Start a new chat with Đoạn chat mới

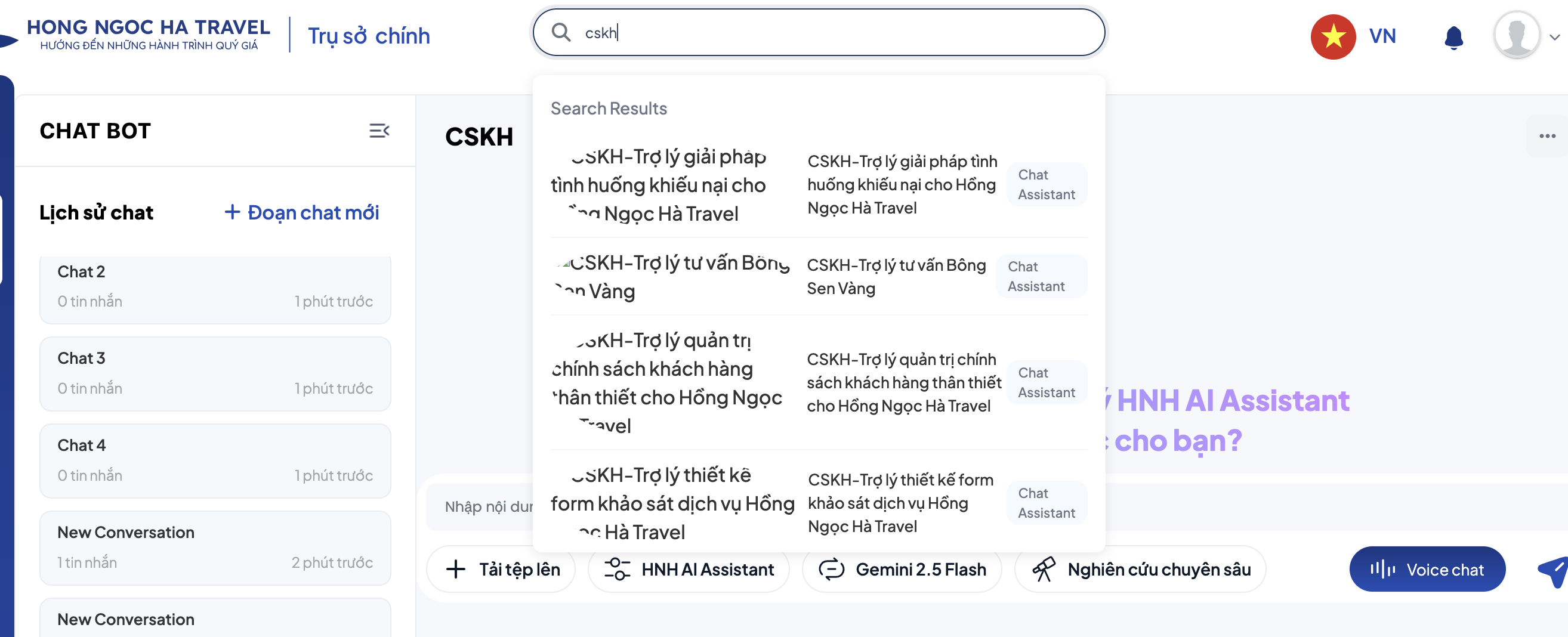302,212
